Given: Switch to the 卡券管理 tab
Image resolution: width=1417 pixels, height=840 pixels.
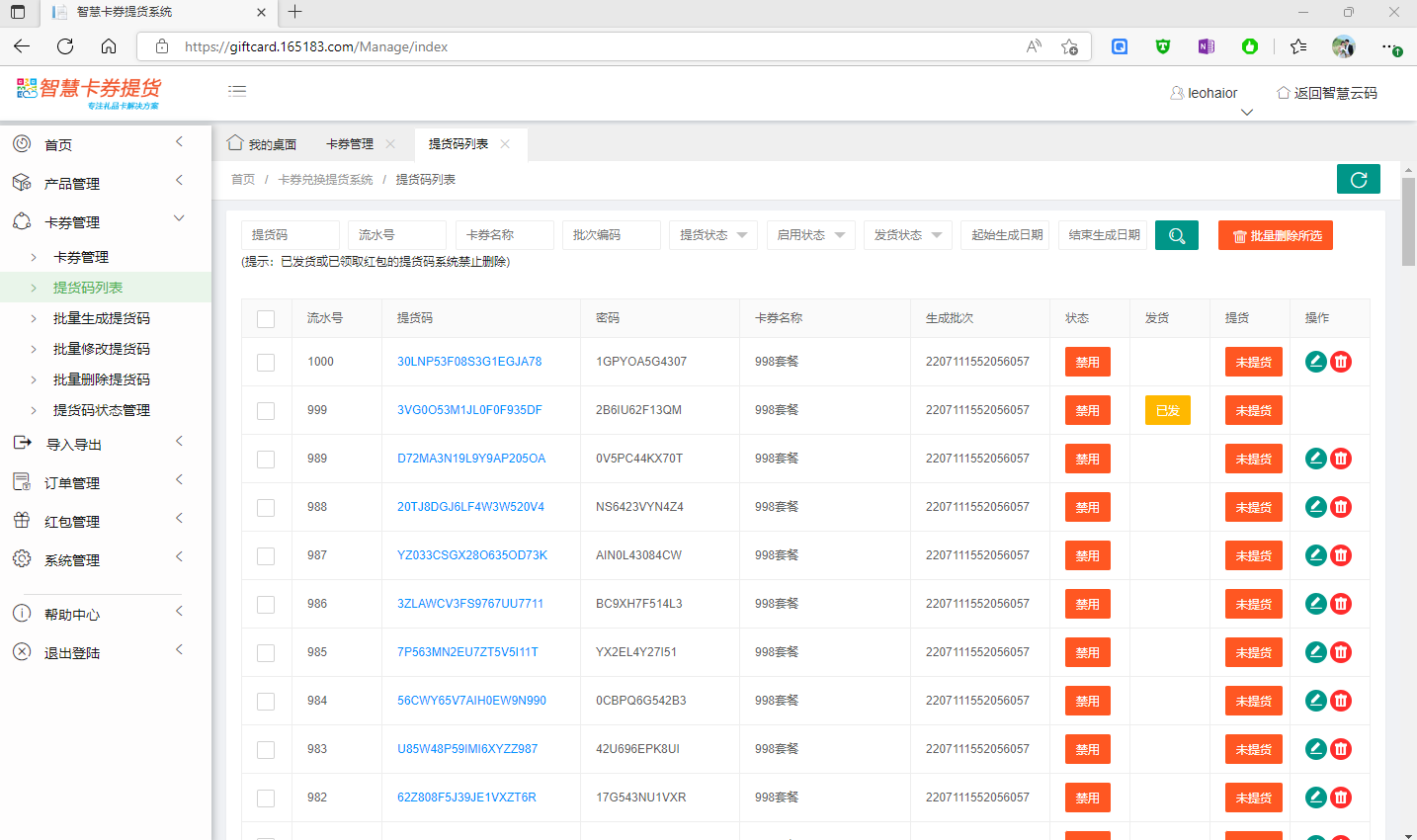Looking at the screenshot, I should 350,144.
